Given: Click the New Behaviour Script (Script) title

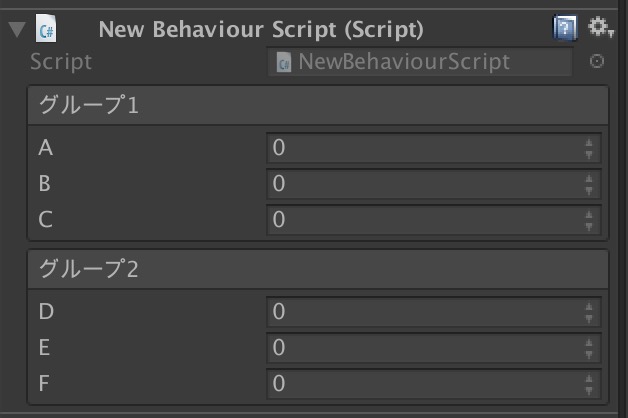Looking at the screenshot, I should (x=261, y=30).
